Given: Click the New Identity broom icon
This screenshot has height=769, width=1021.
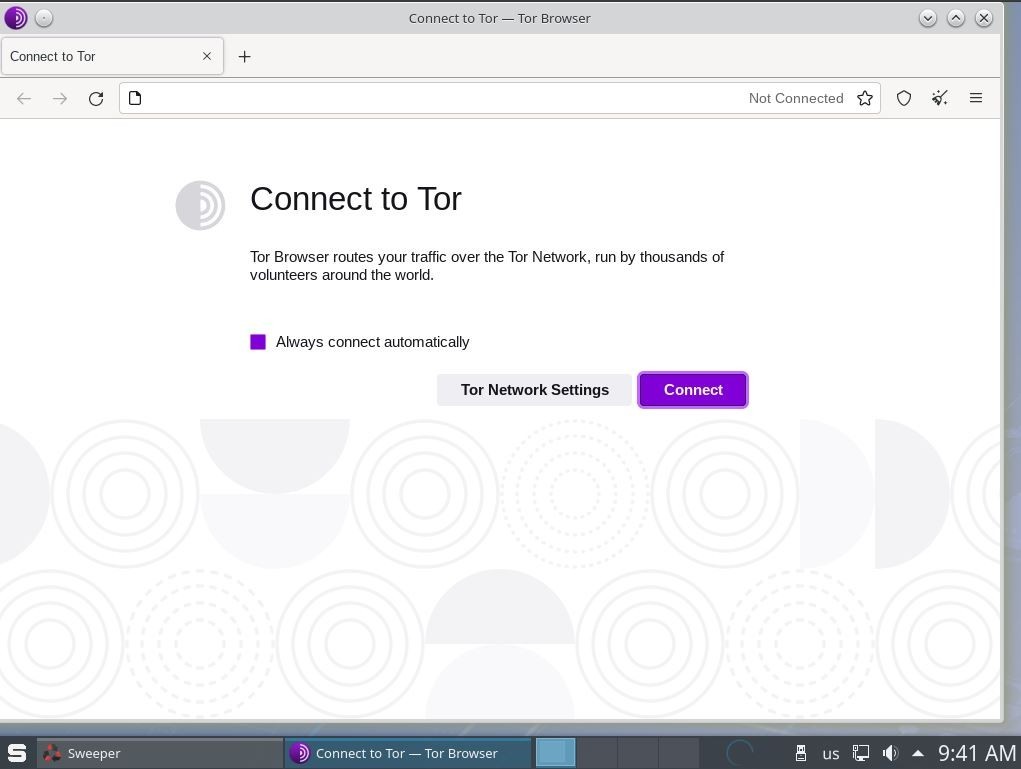Looking at the screenshot, I should 940,98.
